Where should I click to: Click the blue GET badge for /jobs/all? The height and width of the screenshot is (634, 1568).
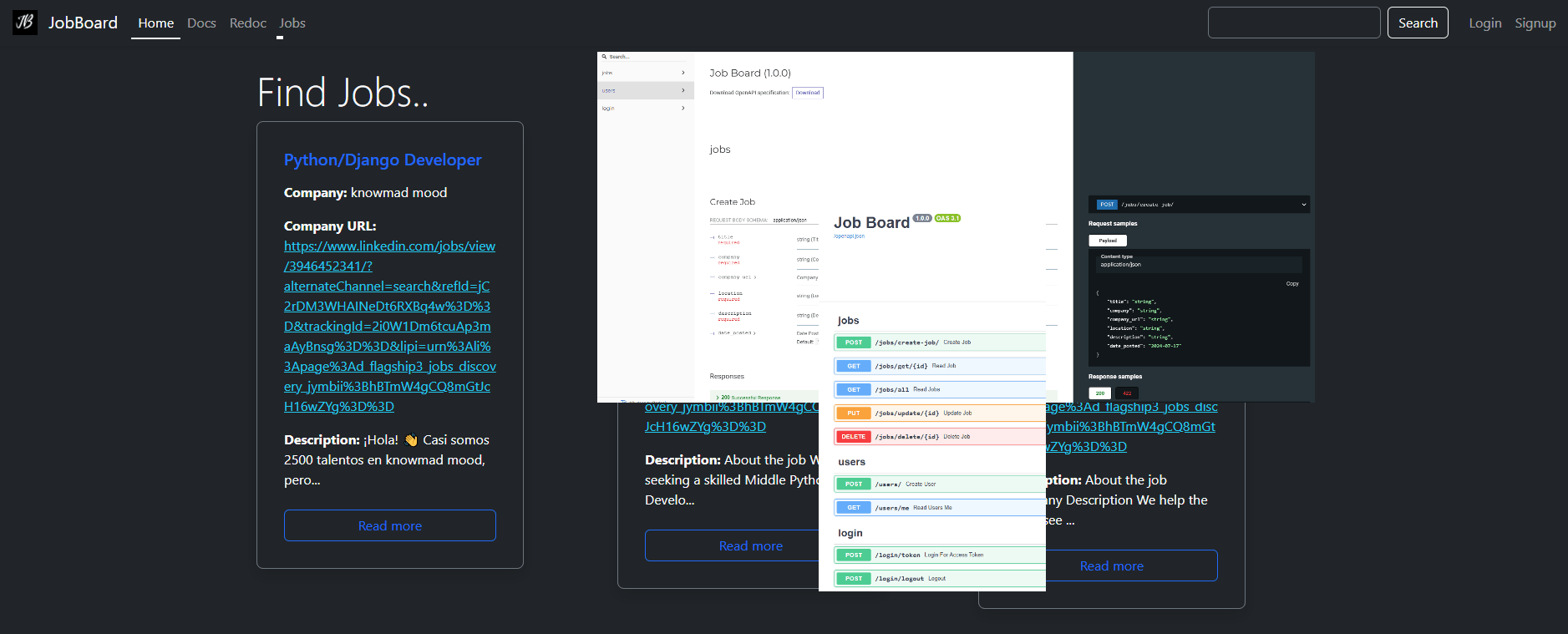(853, 389)
